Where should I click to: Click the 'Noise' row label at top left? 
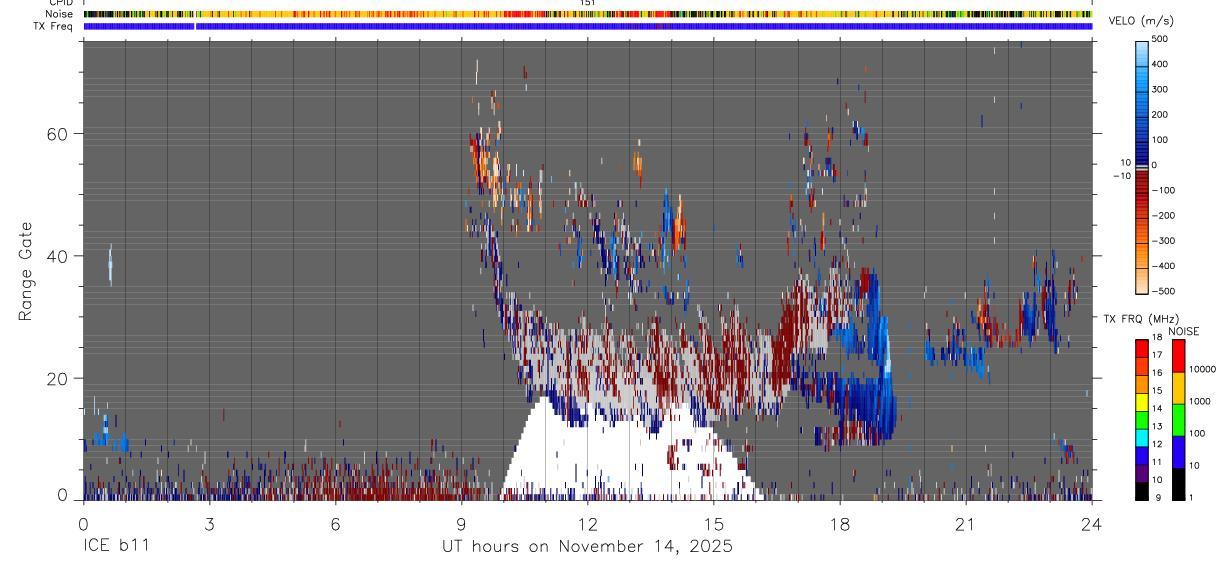tap(61, 15)
